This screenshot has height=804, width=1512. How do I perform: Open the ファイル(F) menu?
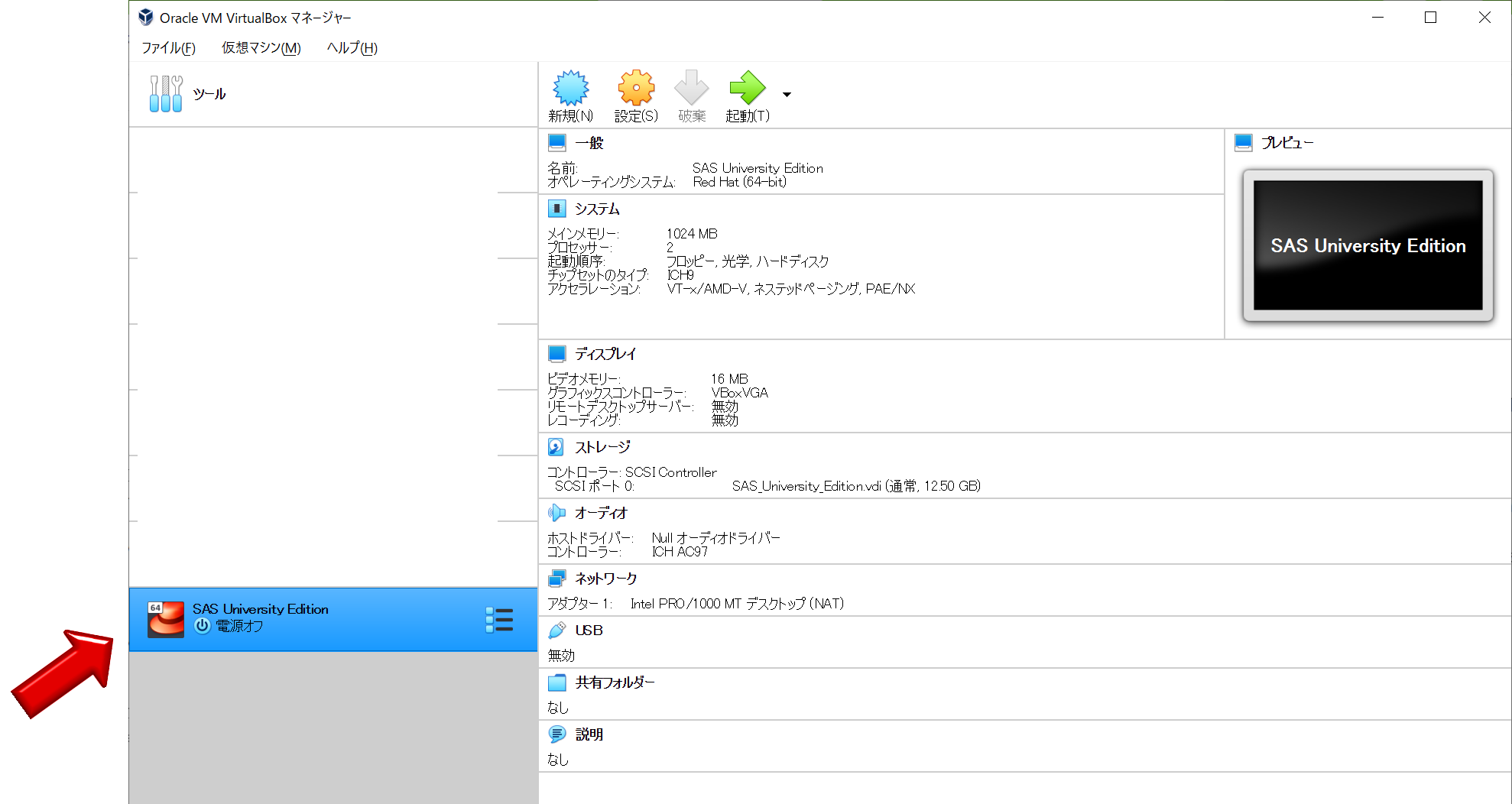click(x=168, y=48)
